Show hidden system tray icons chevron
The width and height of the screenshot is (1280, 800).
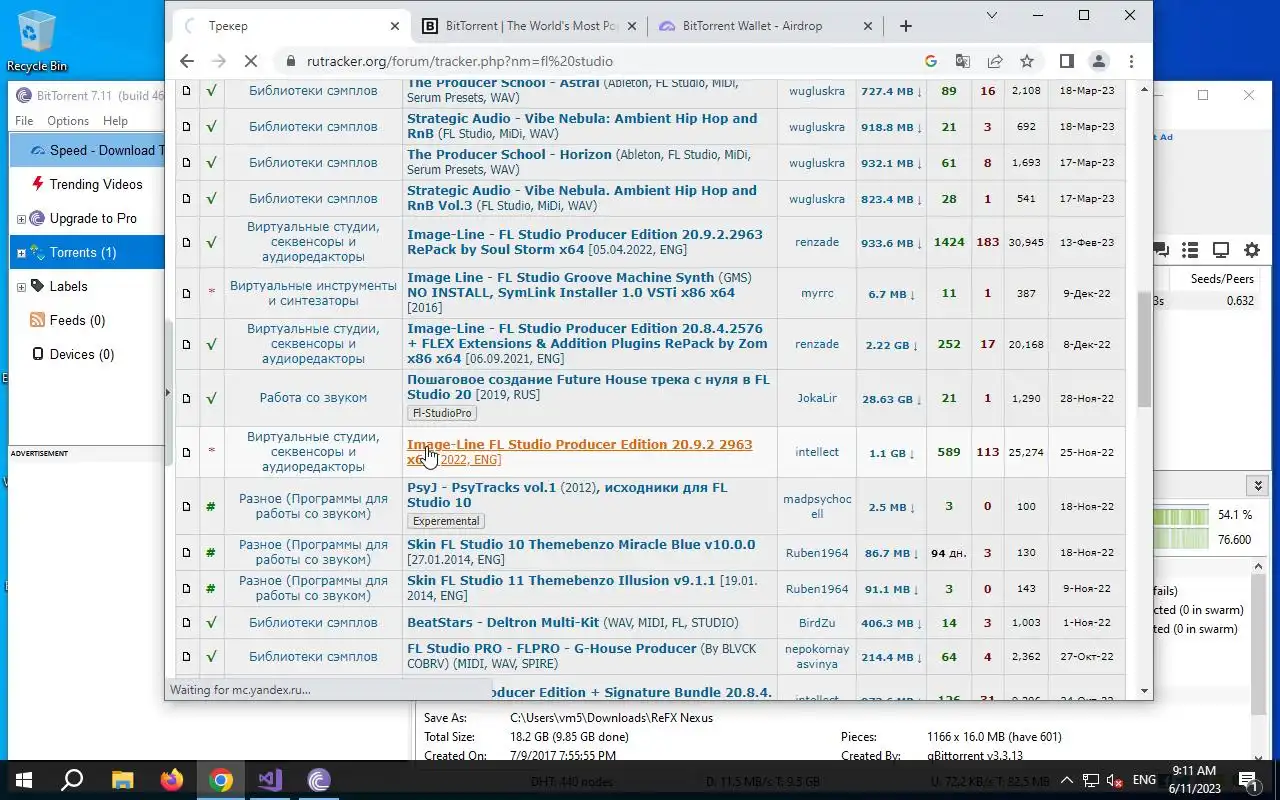[x=1066, y=780]
